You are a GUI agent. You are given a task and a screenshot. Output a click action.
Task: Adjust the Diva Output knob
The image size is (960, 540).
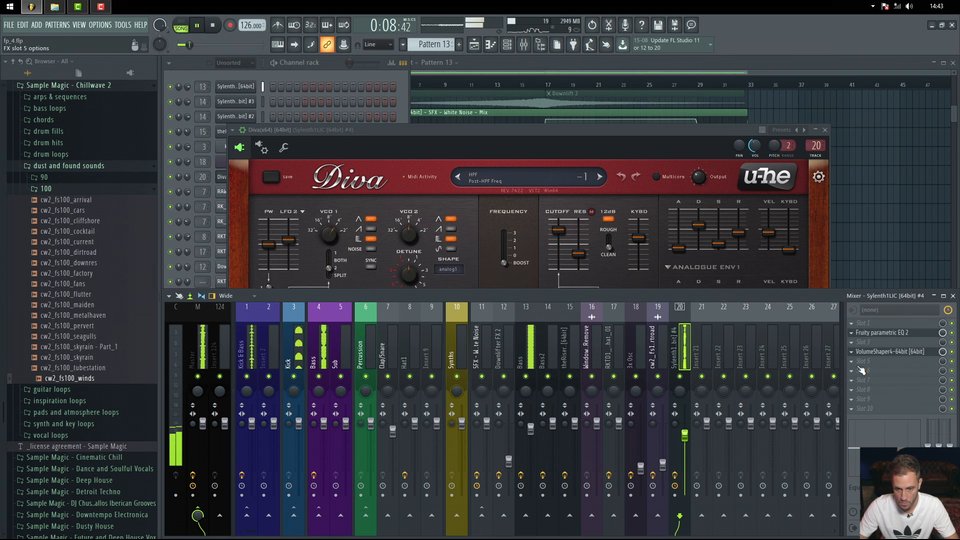pos(699,177)
